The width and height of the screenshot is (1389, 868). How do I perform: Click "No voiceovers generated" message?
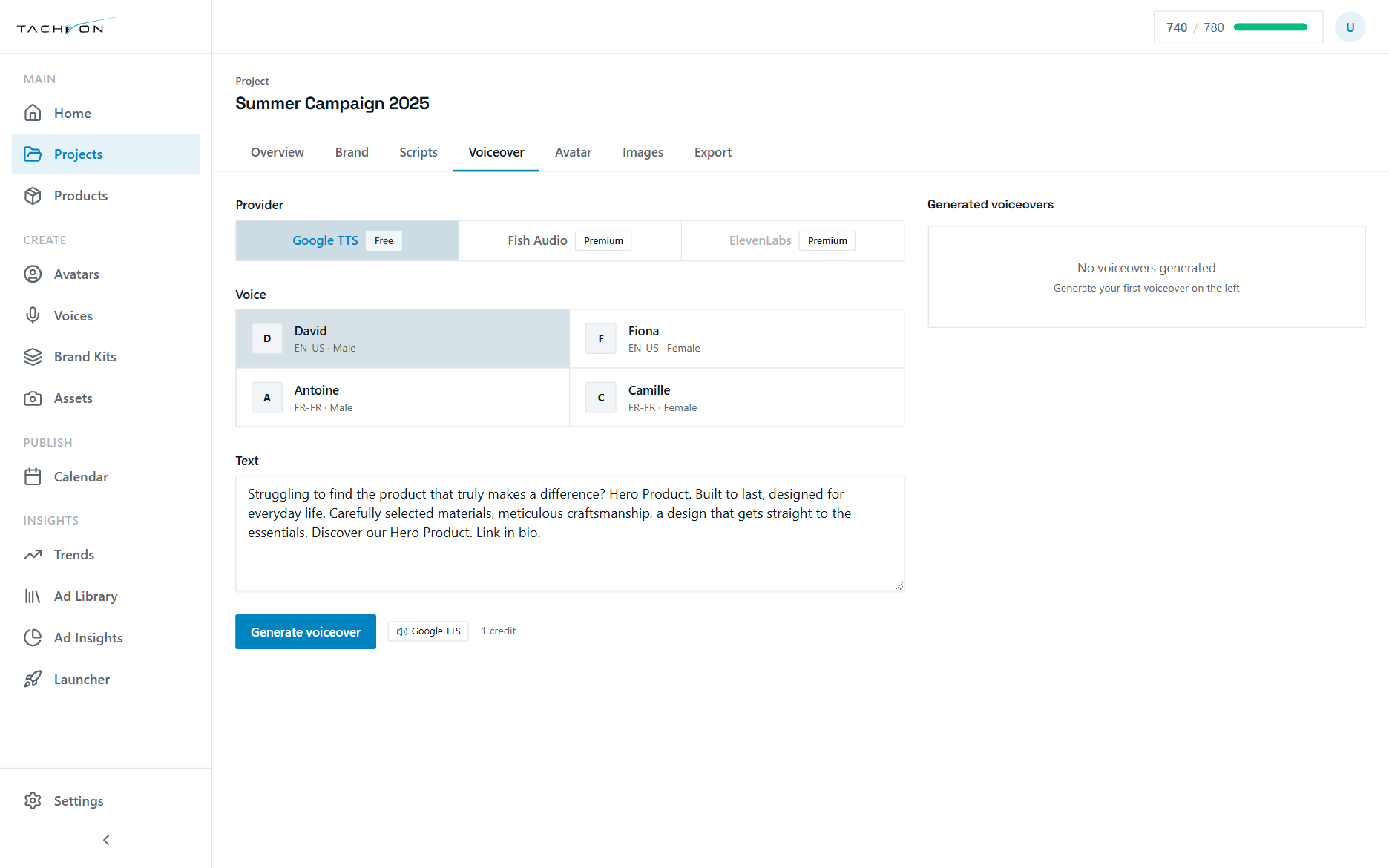pyautogui.click(x=1146, y=268)
